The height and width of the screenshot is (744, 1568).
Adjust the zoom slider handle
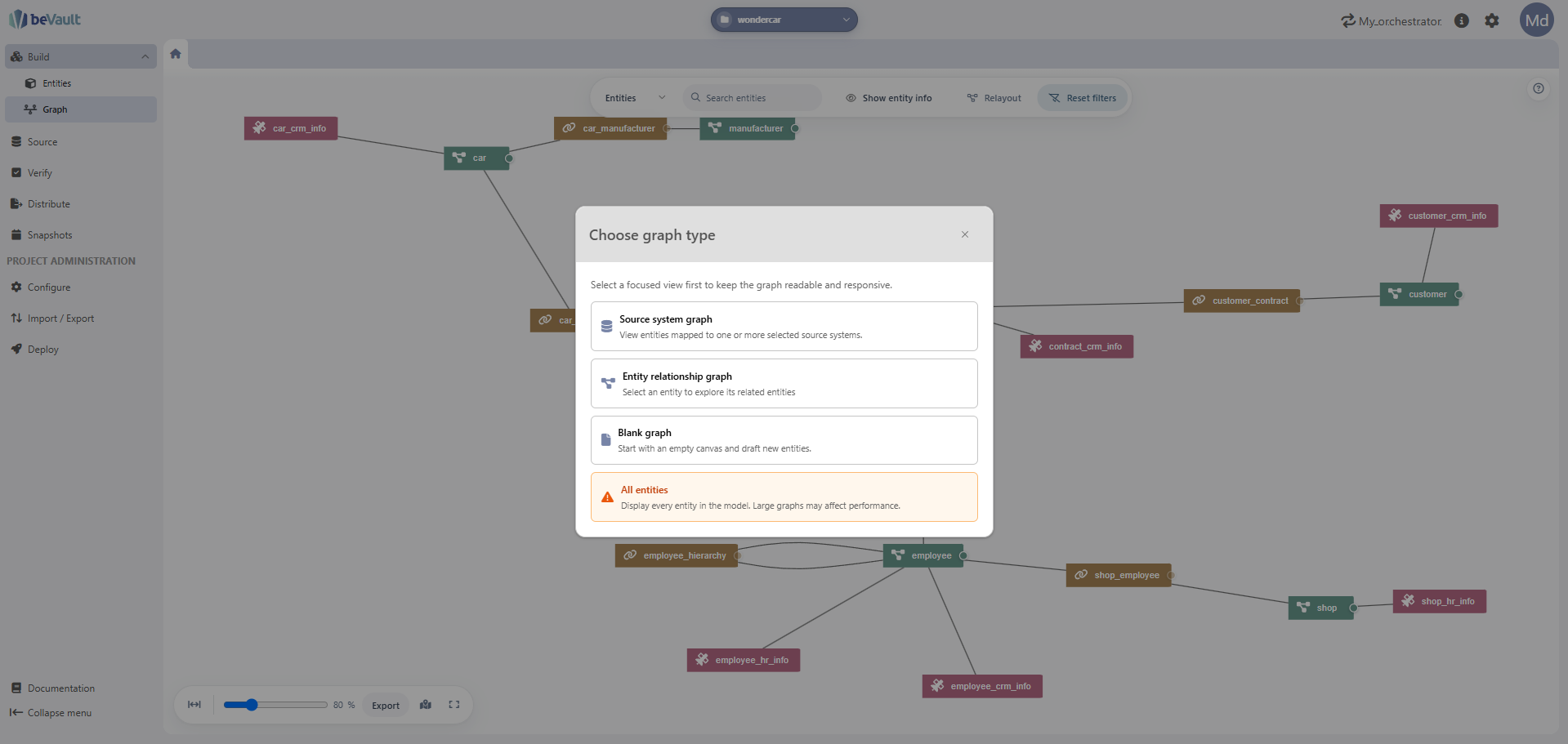252,705
